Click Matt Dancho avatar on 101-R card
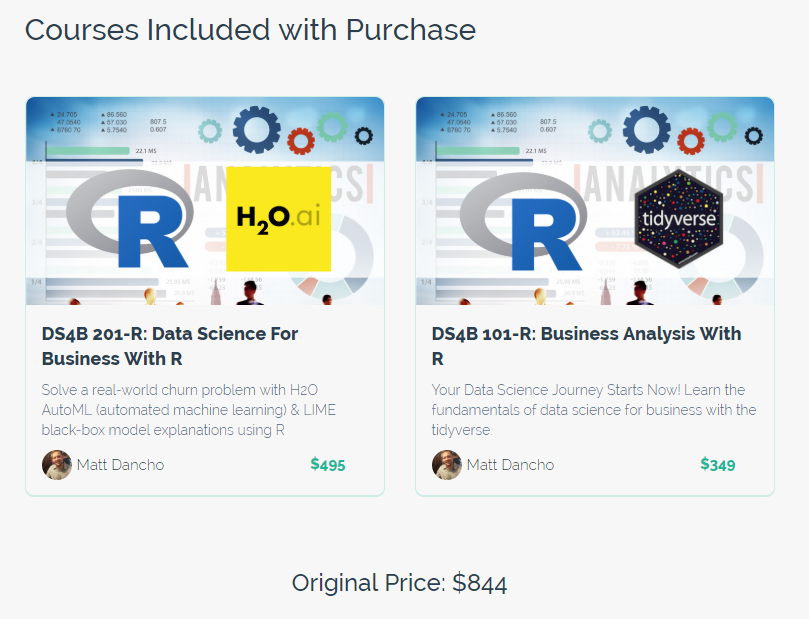The image size is (809, 619). pyautogui.click(x=447, y=465)
